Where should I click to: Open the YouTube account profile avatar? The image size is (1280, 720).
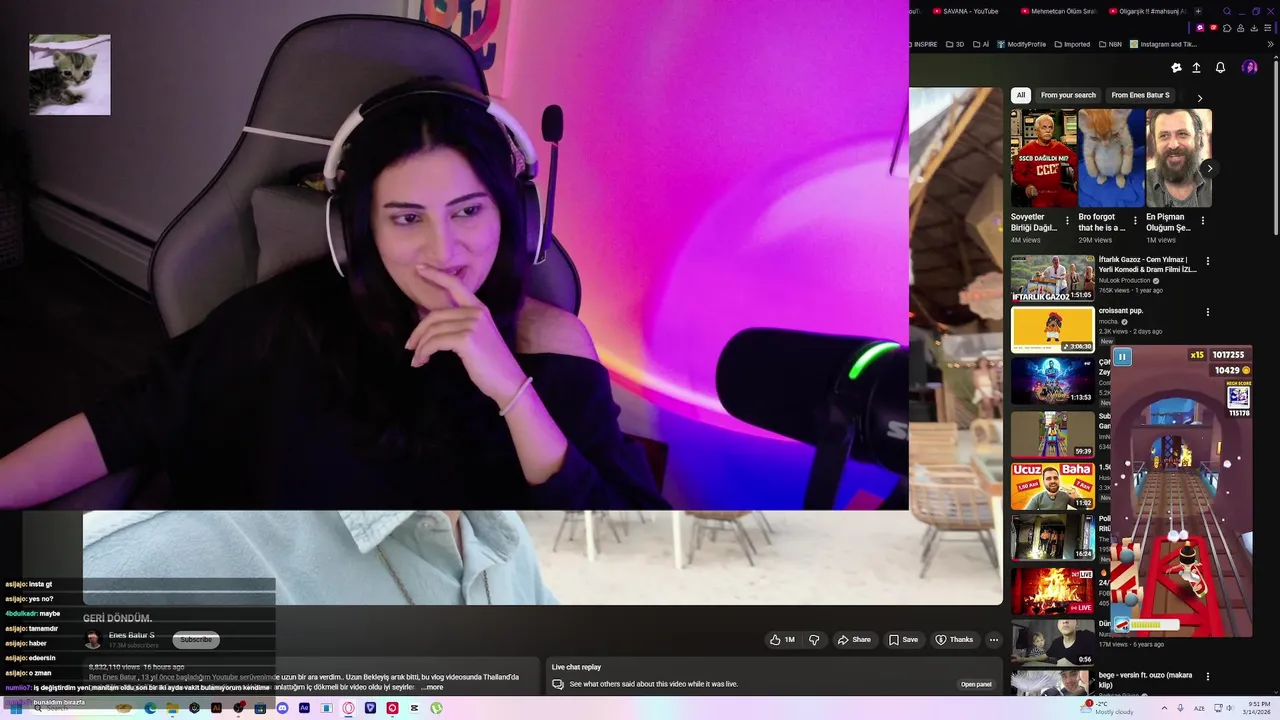click(x=1250, y=67)
